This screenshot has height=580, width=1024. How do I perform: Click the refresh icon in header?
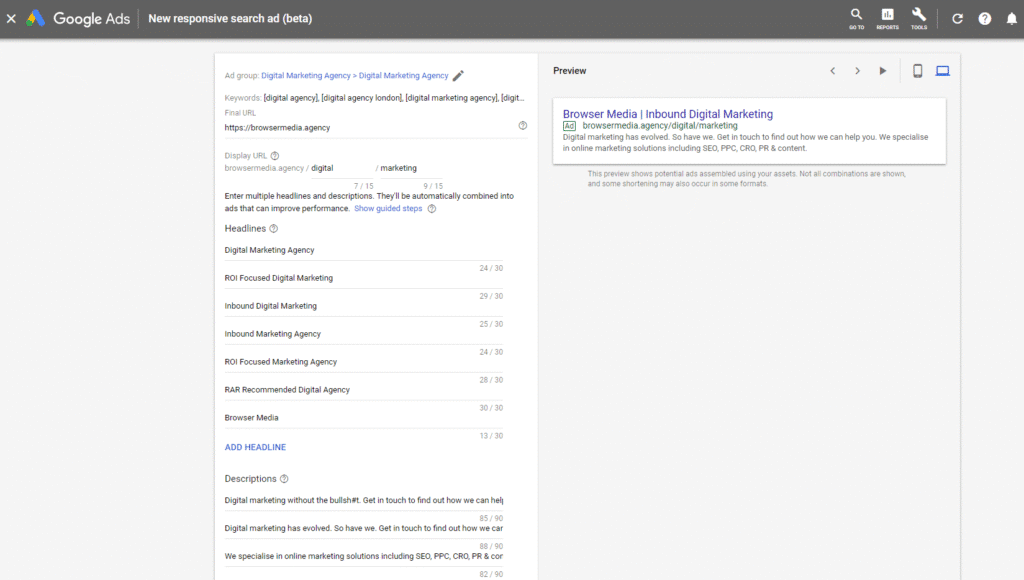[x=957, y=18]
